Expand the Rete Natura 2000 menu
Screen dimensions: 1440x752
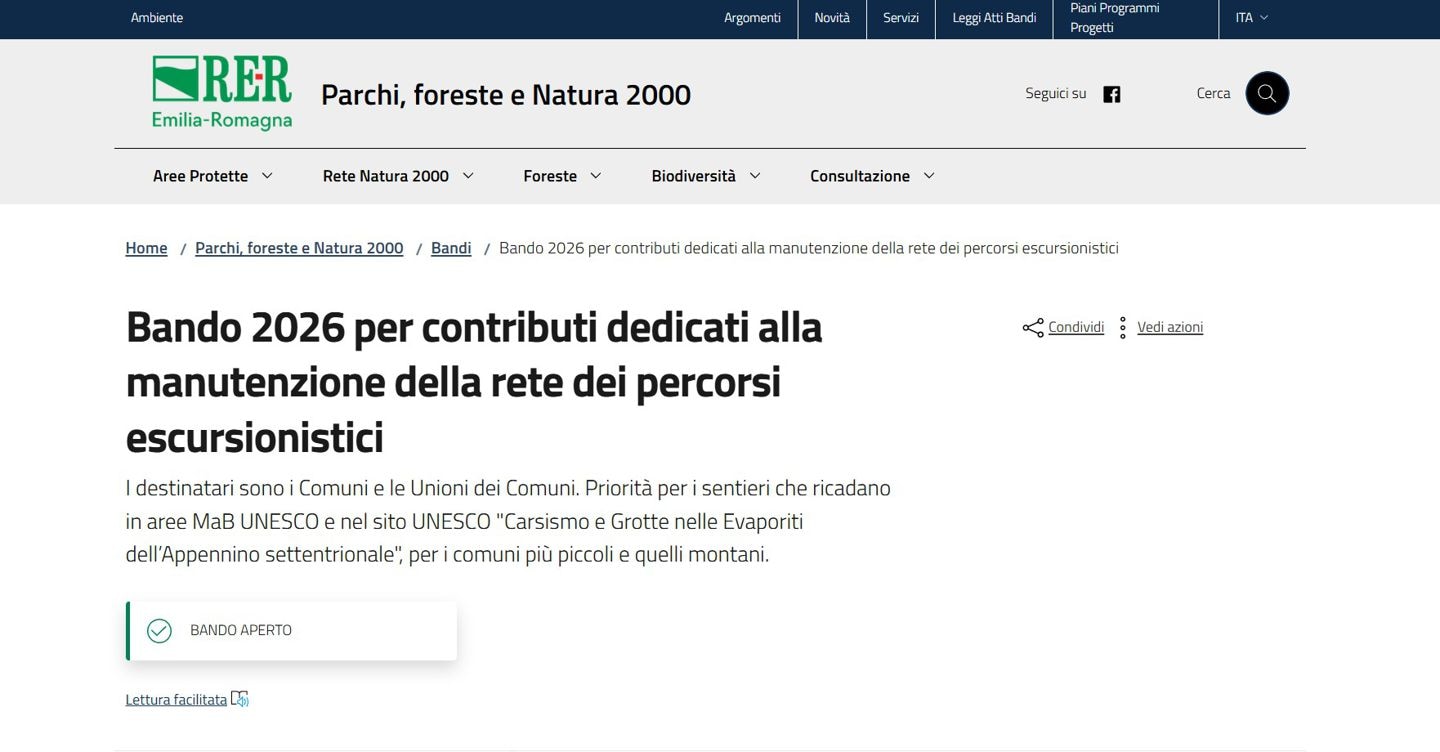[x=397, y=176]
